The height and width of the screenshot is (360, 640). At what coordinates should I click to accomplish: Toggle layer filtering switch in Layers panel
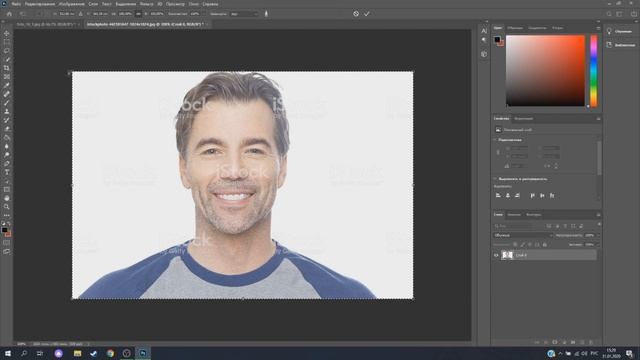(x=599, y=225)
